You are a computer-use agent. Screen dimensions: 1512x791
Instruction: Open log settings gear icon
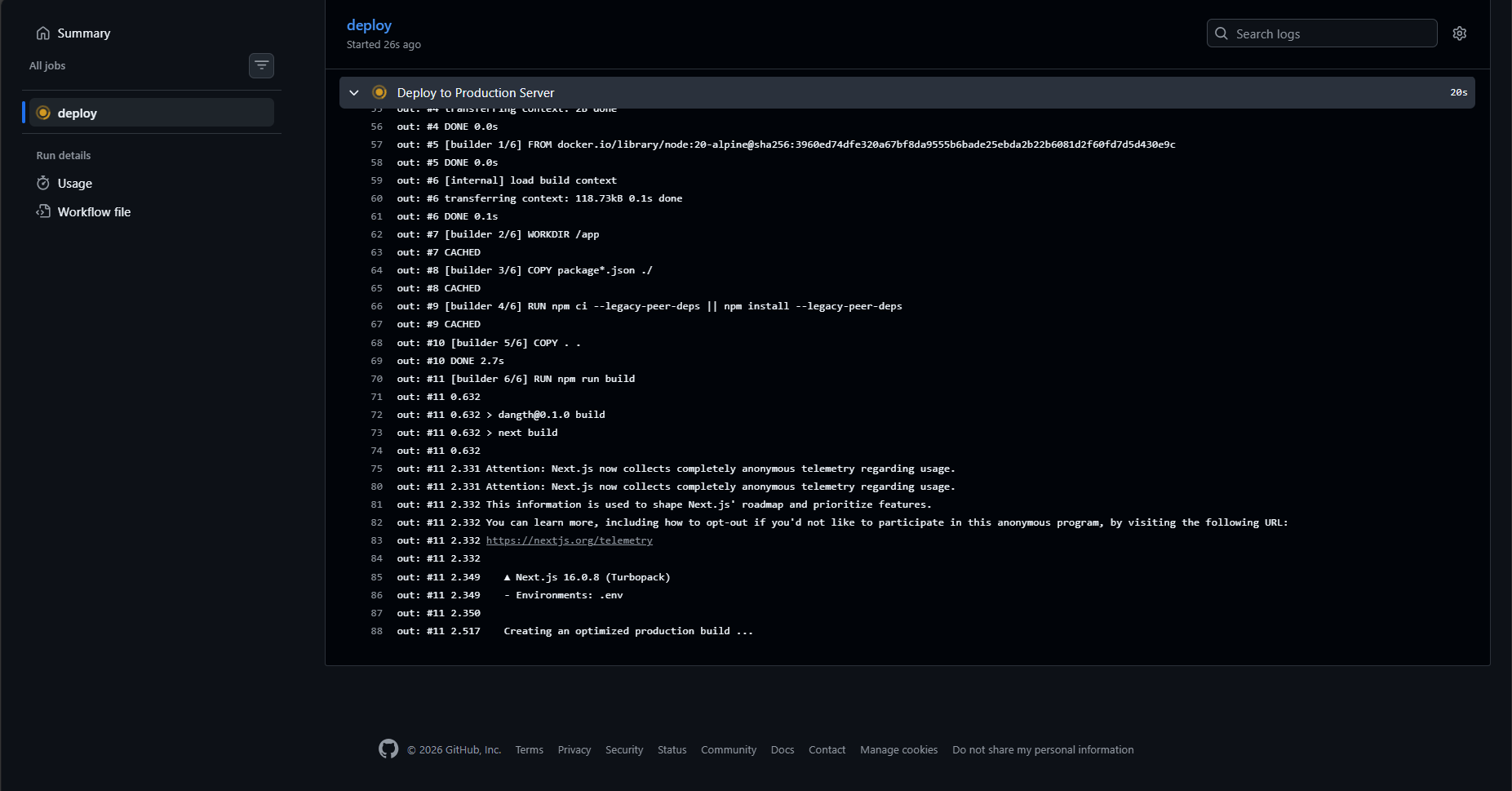[x=1460, y=33]
